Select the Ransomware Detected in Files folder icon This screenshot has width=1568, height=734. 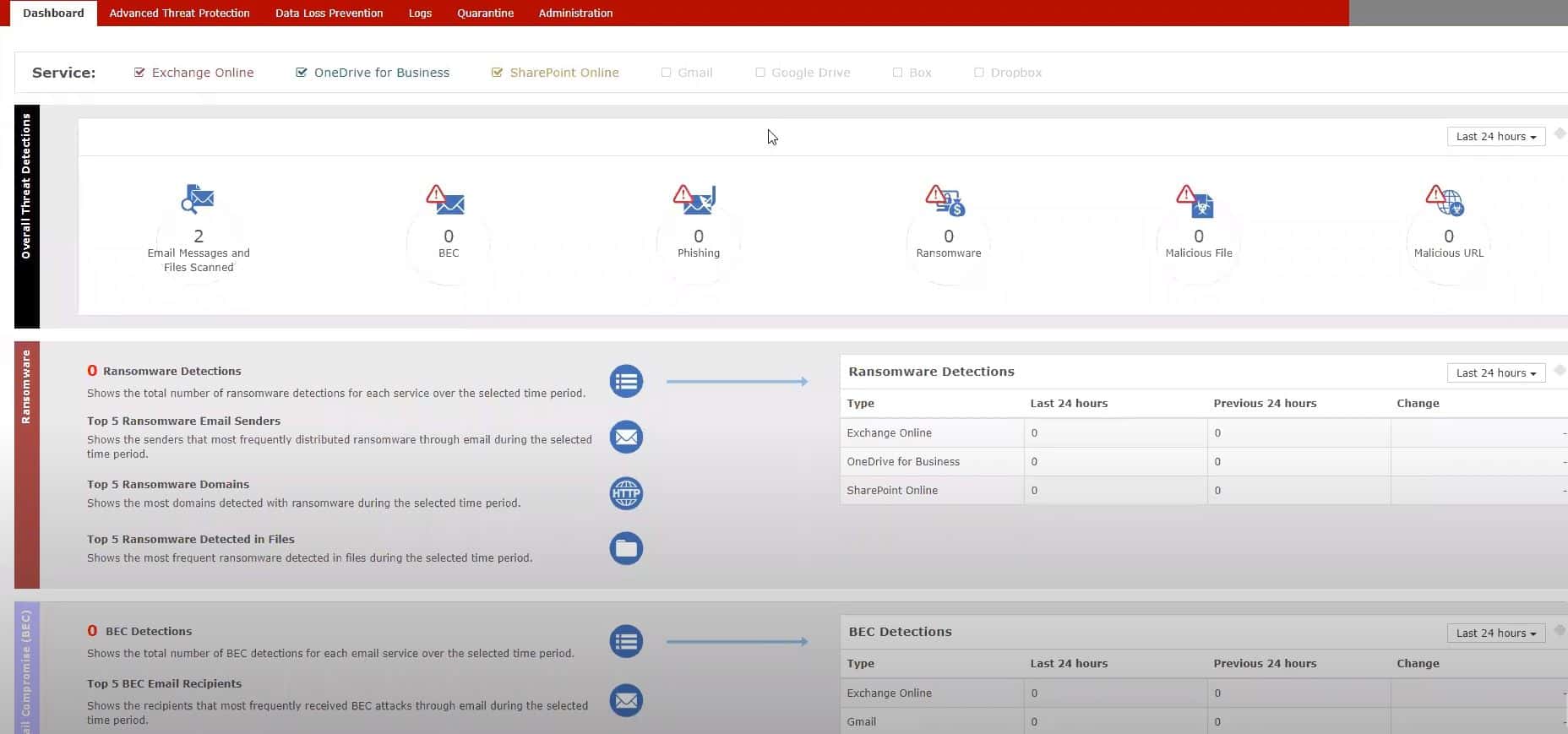626,548
